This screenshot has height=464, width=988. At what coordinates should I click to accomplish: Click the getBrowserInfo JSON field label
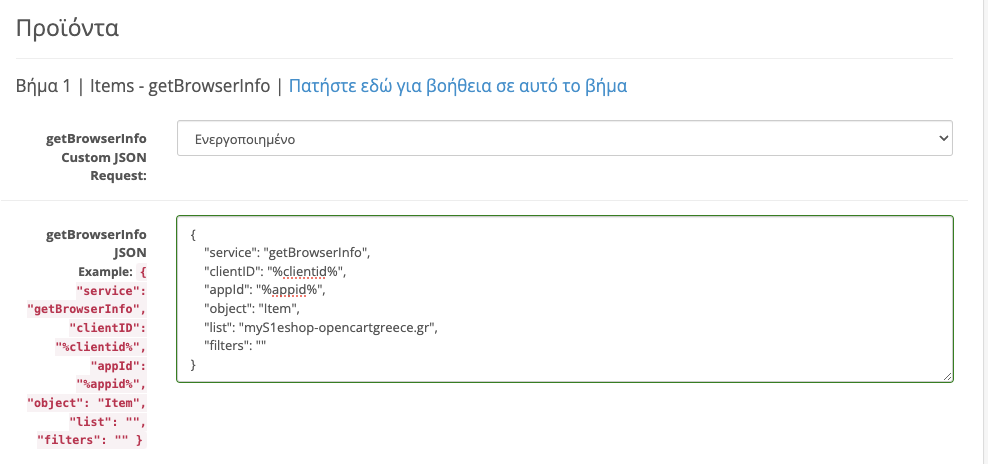[x=96, y=243]
